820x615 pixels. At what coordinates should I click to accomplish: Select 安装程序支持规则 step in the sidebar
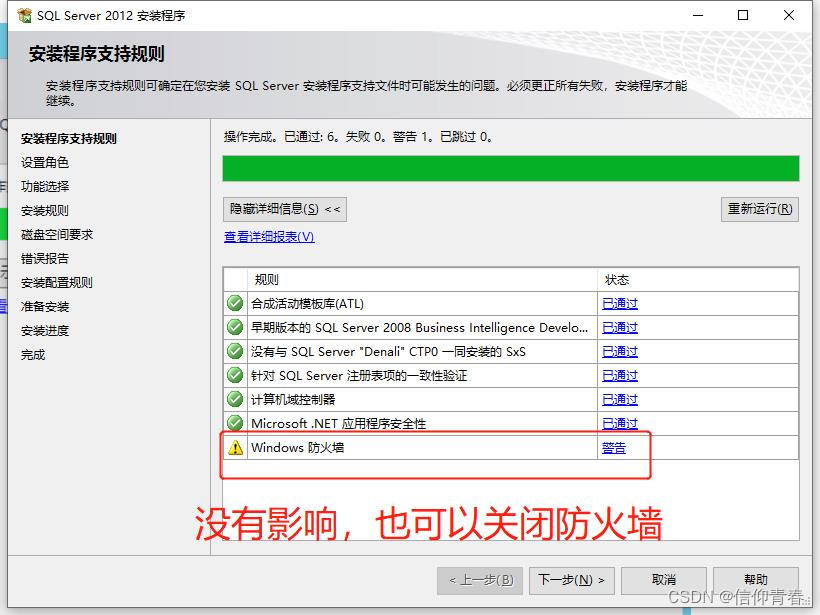69,139
